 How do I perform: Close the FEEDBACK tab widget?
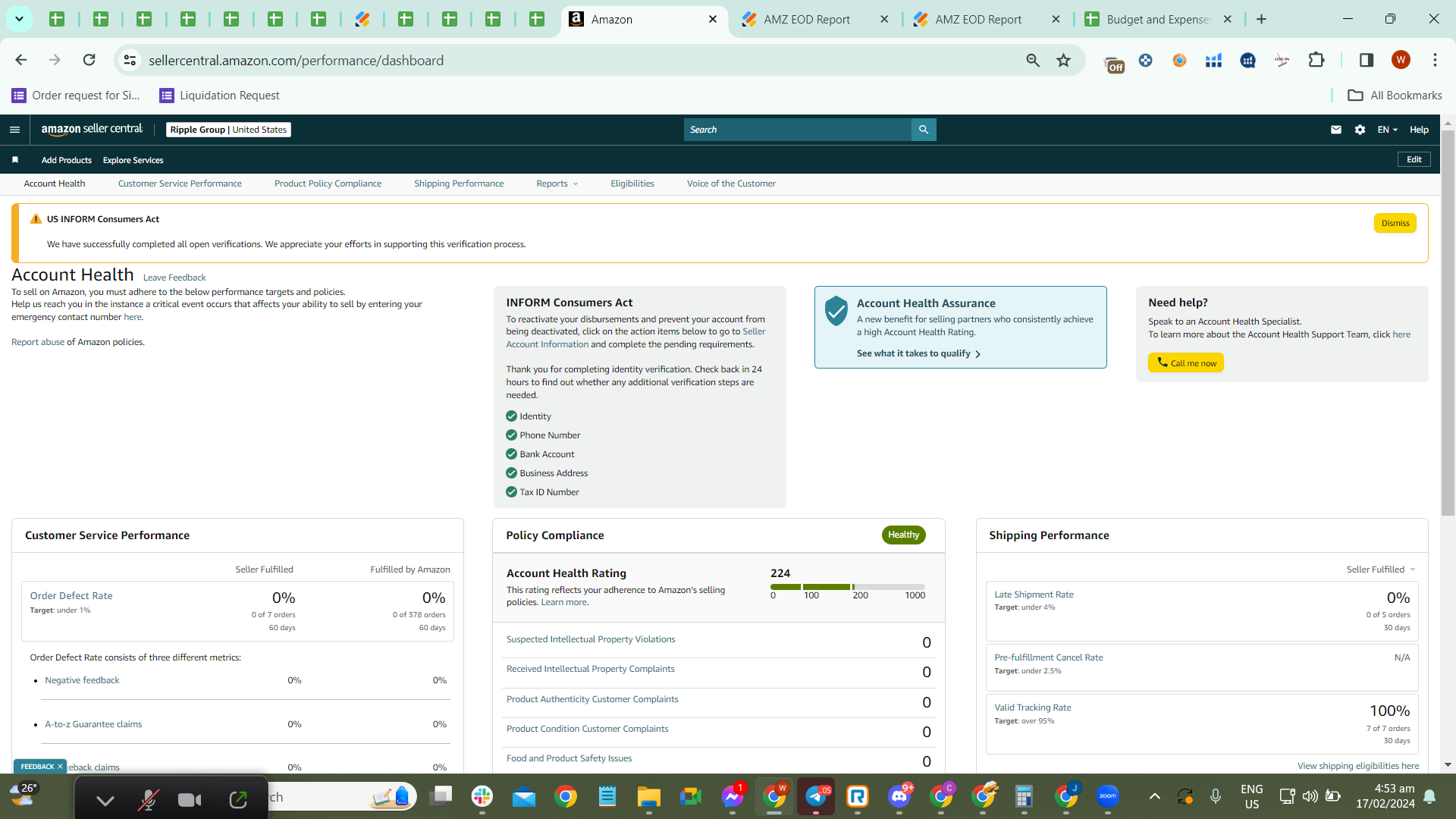pos(61,767)
